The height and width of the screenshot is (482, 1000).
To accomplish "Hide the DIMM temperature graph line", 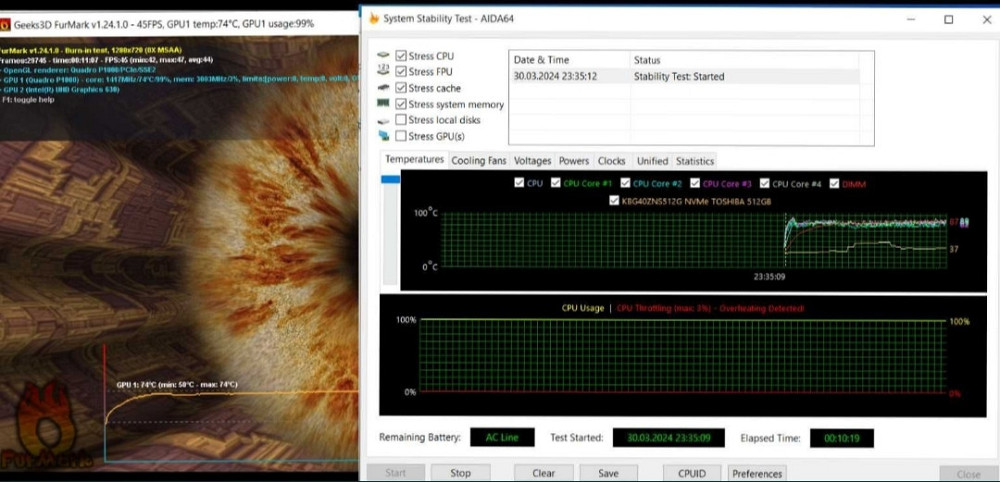I will [832, 183].
